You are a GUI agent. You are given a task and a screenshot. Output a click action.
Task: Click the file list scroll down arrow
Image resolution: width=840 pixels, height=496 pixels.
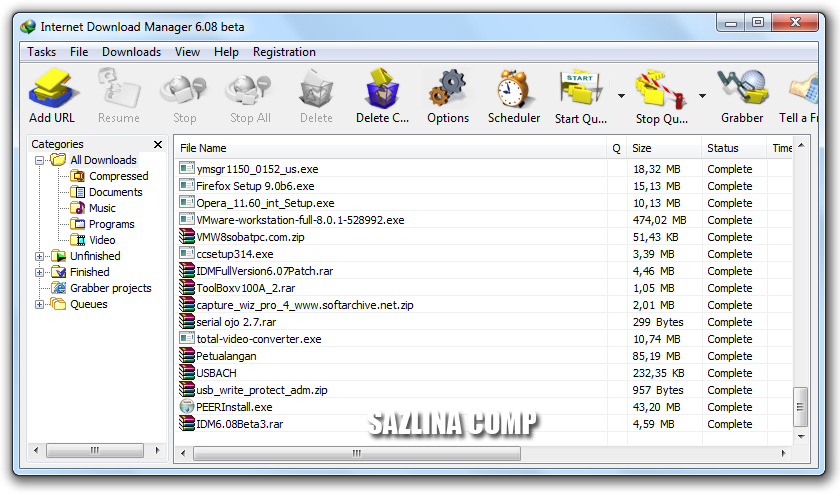(801, 437)
